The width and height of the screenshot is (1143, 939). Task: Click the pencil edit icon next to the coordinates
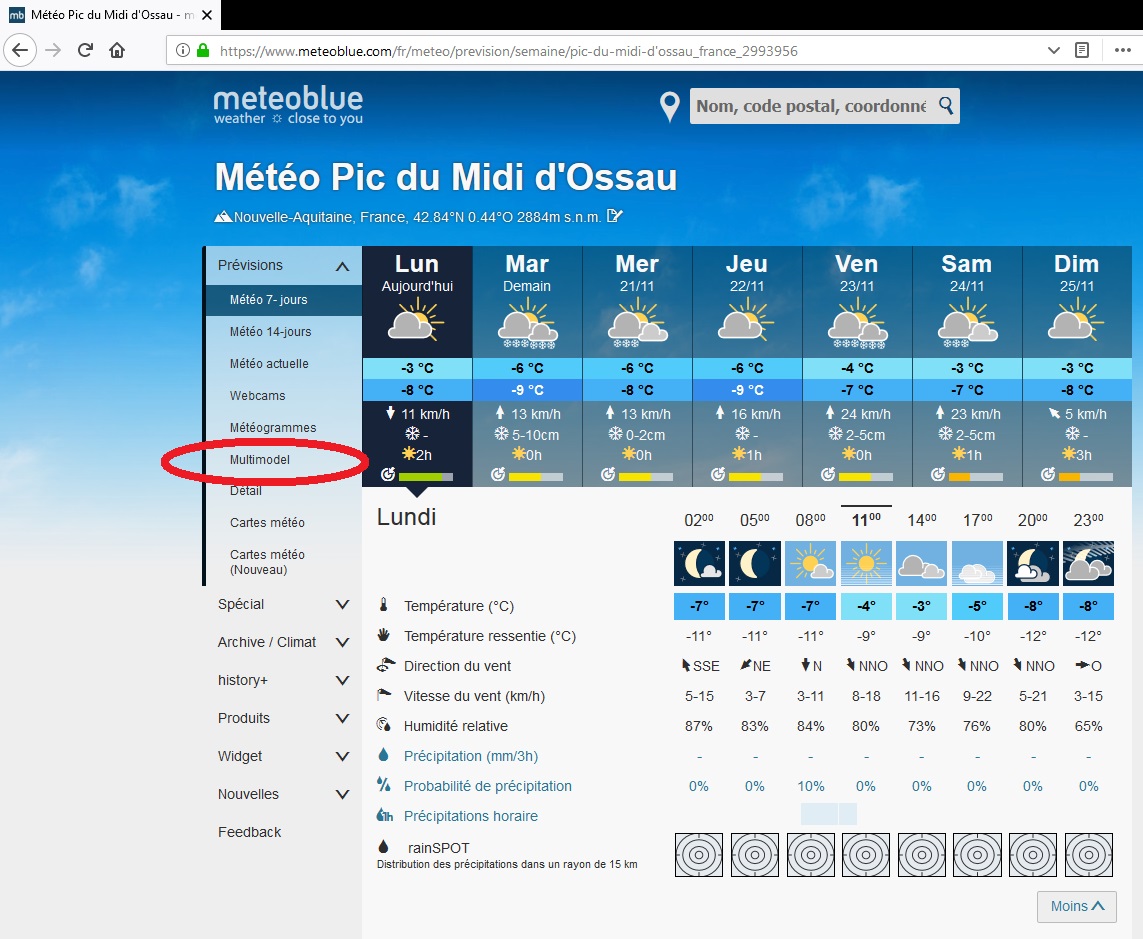[612, 216]
